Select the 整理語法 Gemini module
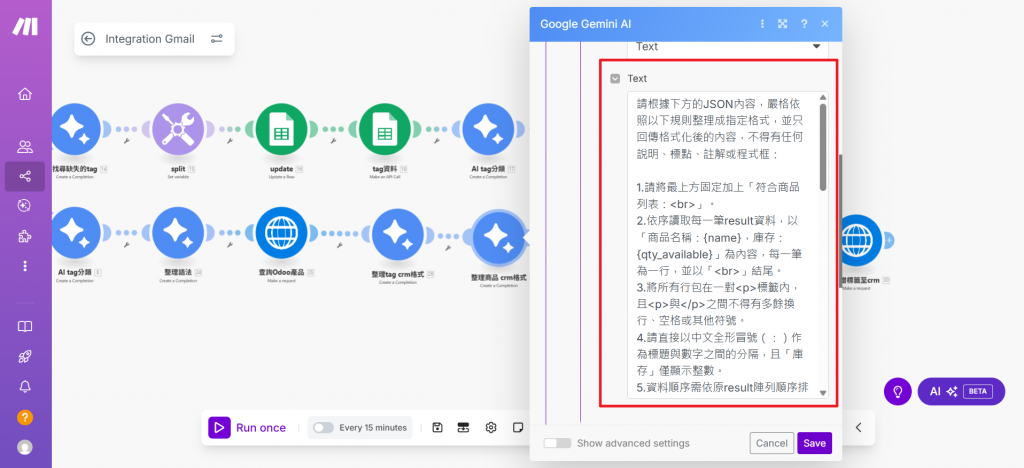Image resolution: width=1024 pixels, height=468 pixels. 178,232
